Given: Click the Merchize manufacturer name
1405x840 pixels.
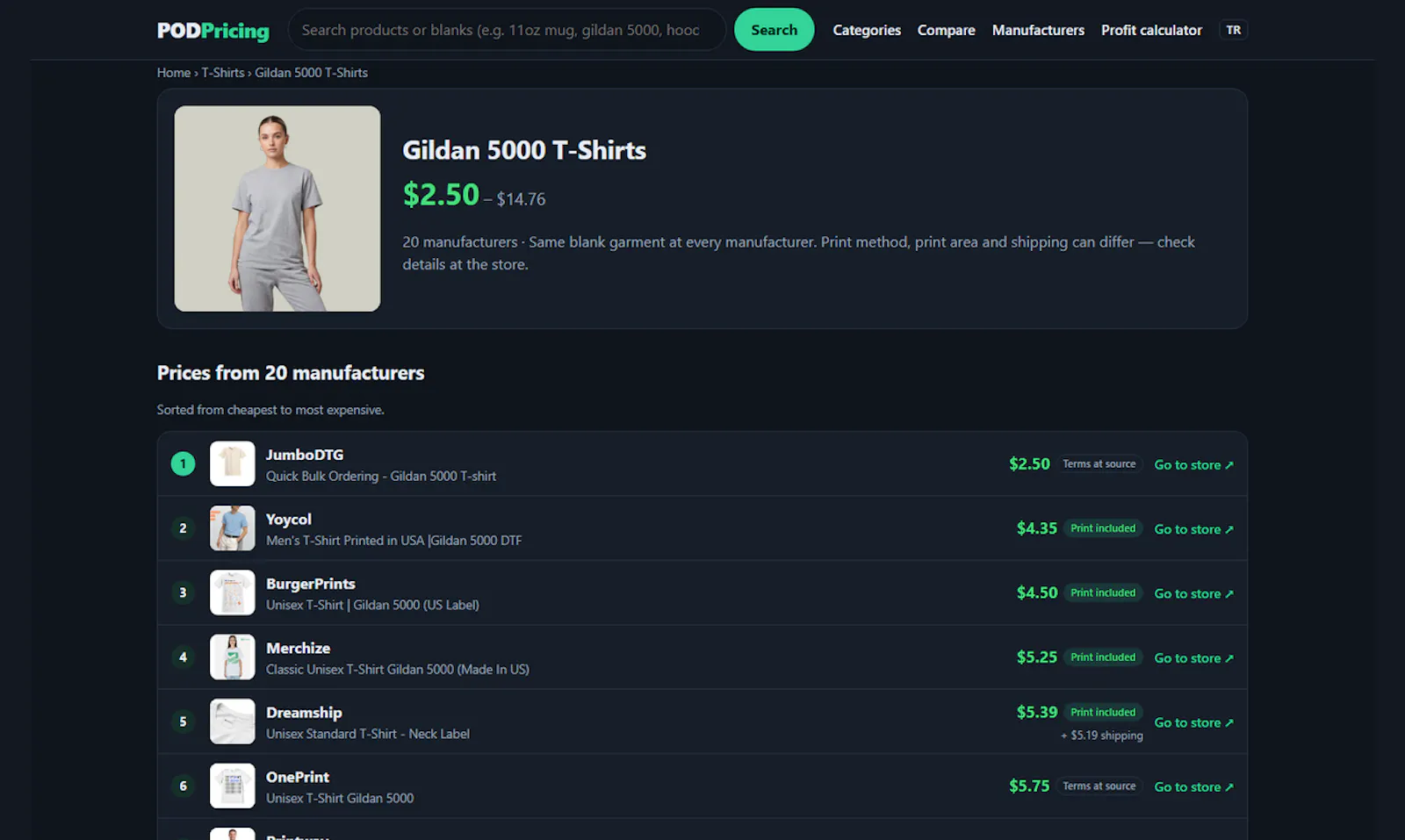Looking at the screenshot, I should [299, 648].
